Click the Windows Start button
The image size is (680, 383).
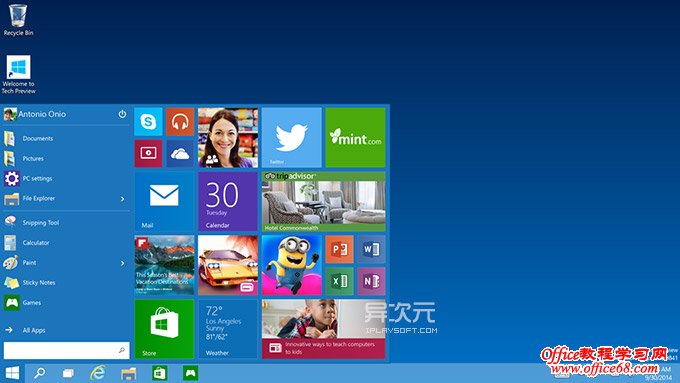point(12,373)
